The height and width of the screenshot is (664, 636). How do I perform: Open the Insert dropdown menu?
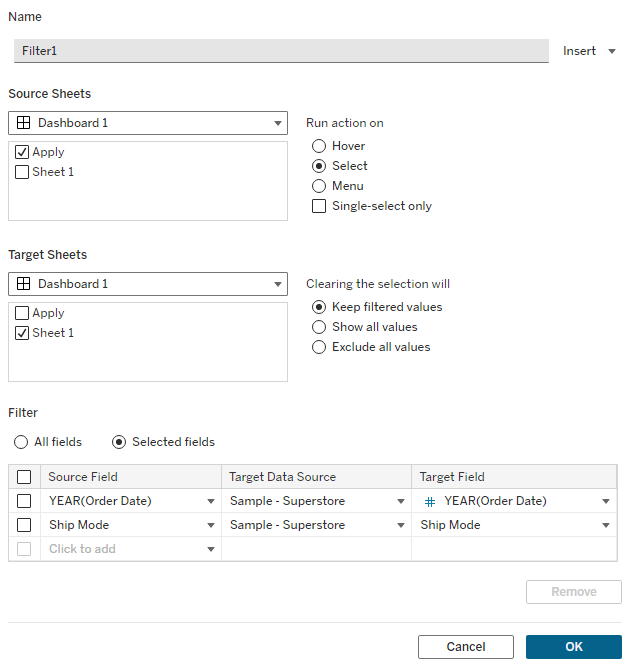pos(590,51)
